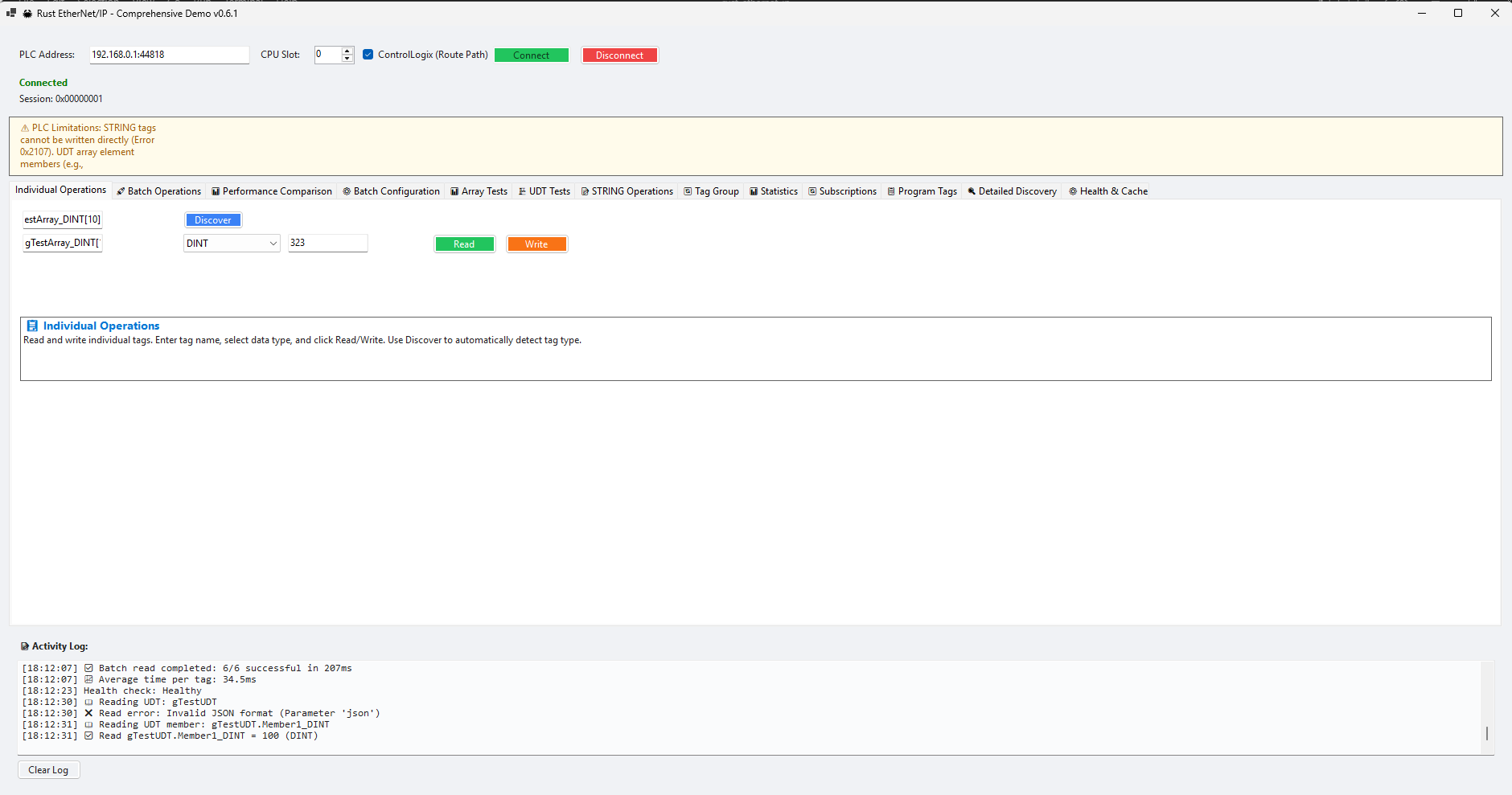Click the Subscriptions tab icon
The image size is (1512, 795).
tap(812, 191)
